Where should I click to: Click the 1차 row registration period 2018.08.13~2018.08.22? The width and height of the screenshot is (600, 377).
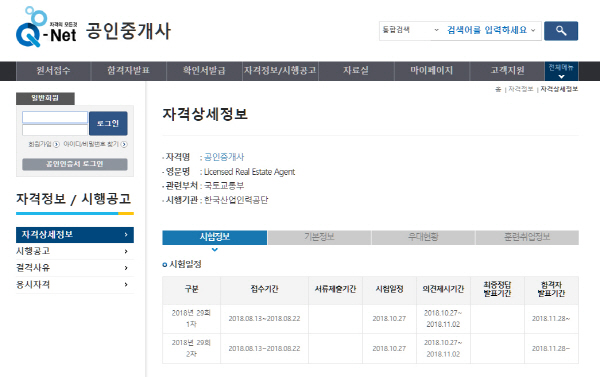pyautogui.click(x=264, y=319)
